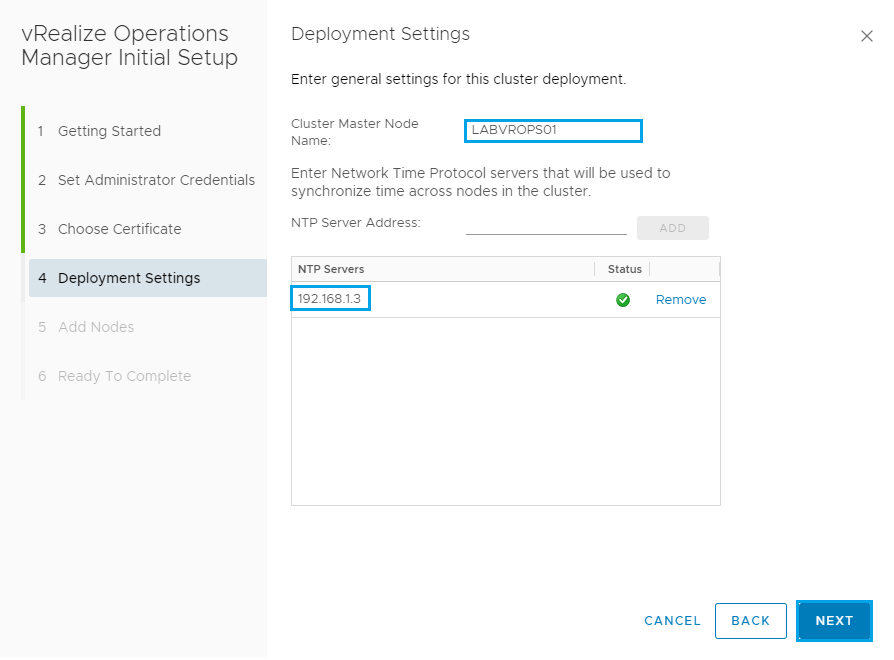Proceed with the NEXT button
The width and height of the screenshot is (894, 660).
[834, 621]
